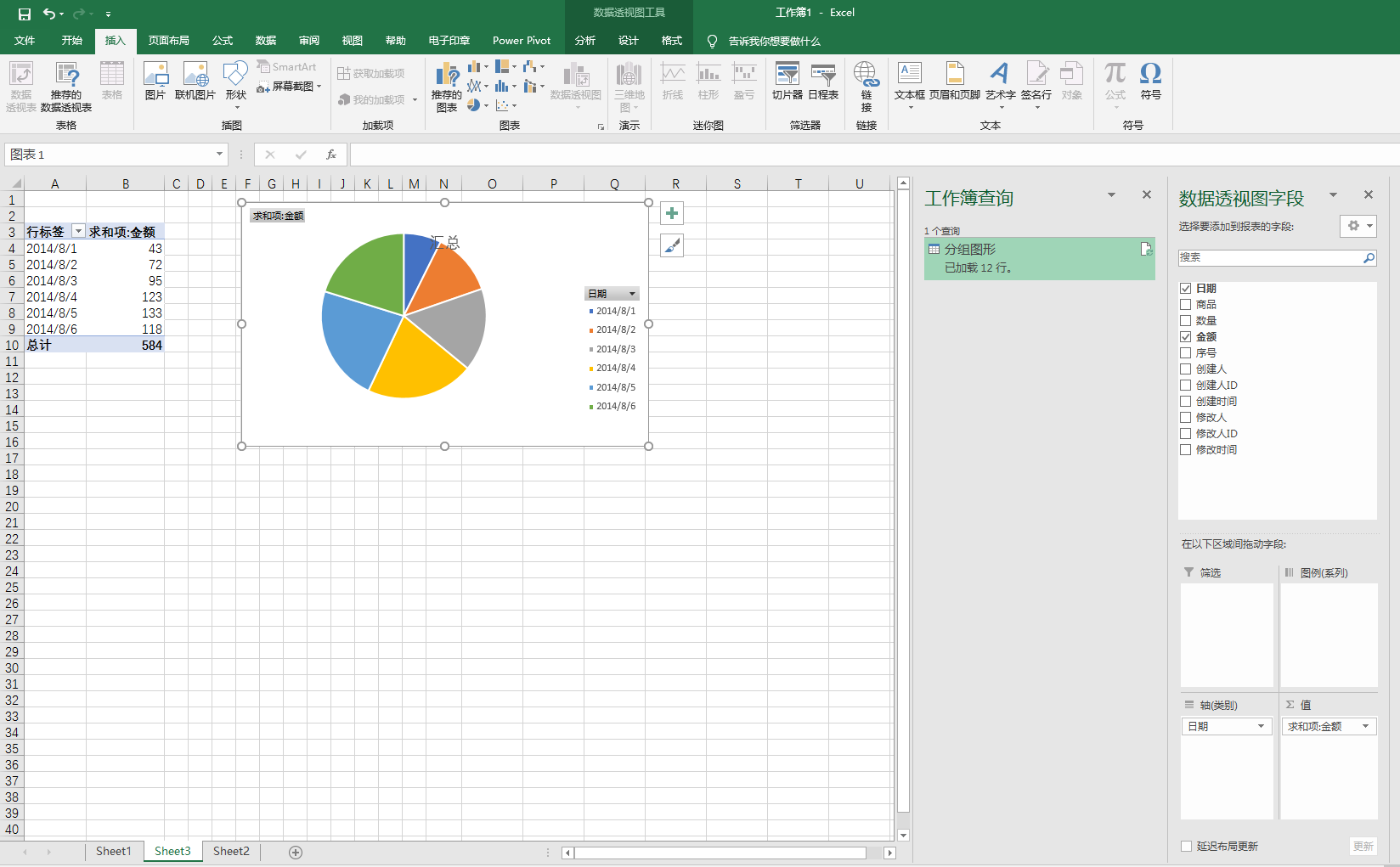Switch to Sheet1 tab
This screenshot has width=1400, height=867.
click(x=113, y=852)
